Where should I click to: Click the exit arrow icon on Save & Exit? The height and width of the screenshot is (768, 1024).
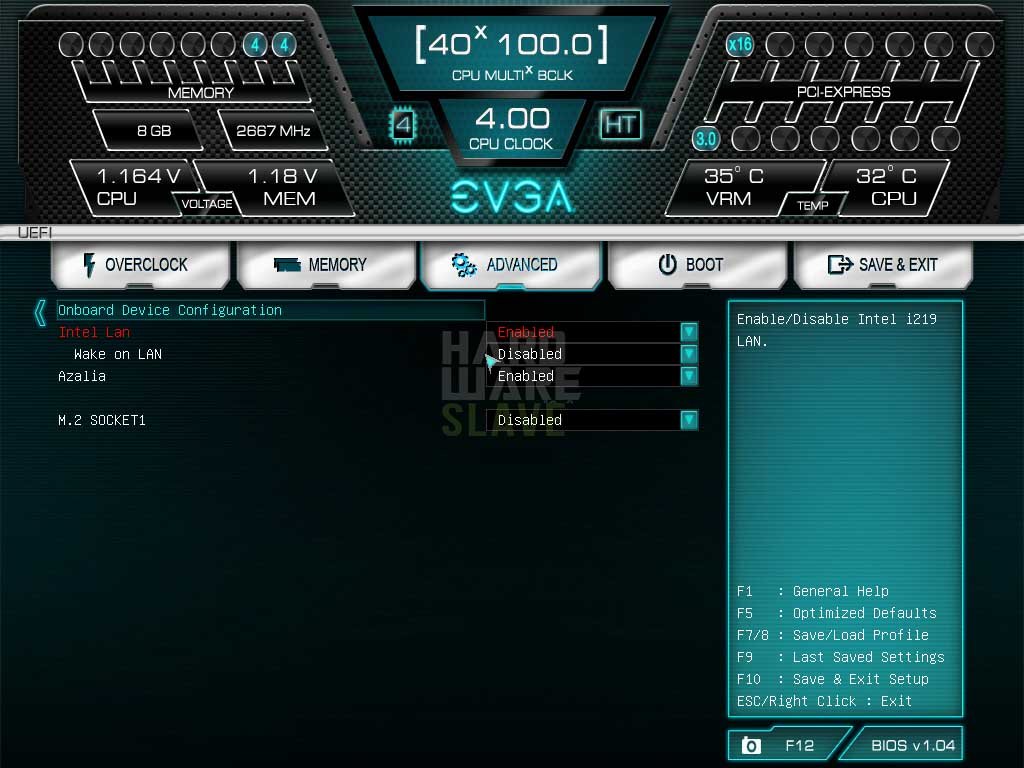(x=840, y=264)
